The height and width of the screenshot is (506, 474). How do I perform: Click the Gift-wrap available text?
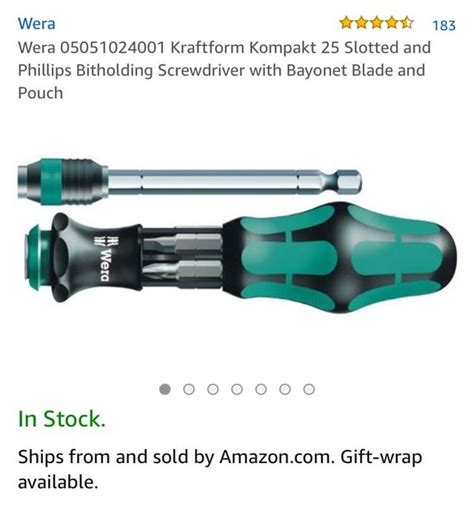point(220,469)
